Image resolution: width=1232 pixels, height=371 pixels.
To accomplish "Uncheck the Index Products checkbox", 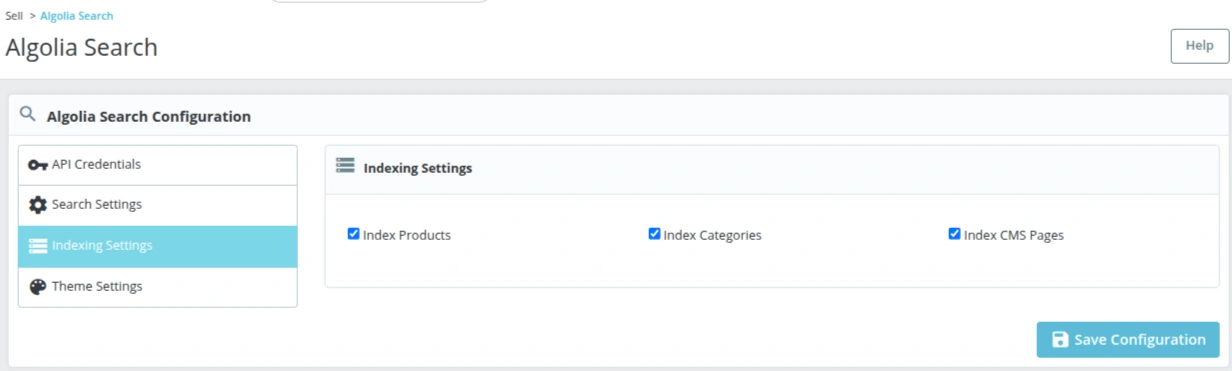I will click(353, 234).
